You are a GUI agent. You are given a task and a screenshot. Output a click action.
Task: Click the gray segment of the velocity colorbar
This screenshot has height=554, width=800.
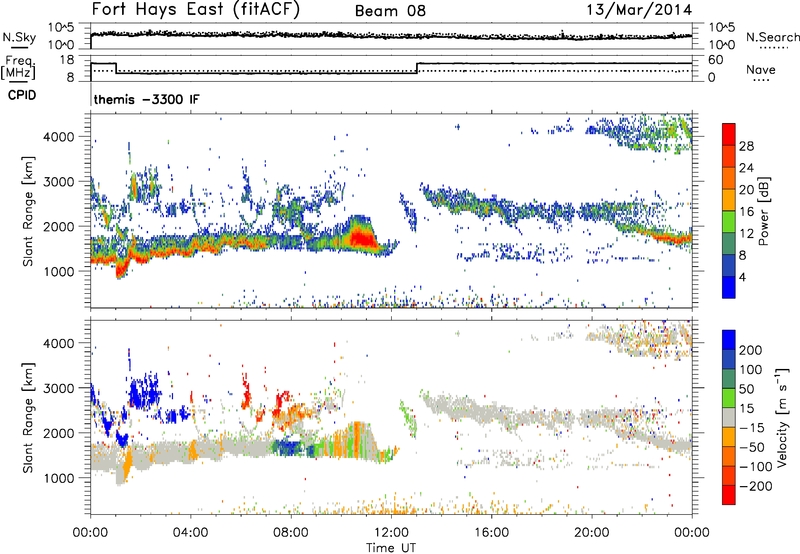tap(729, 418)
